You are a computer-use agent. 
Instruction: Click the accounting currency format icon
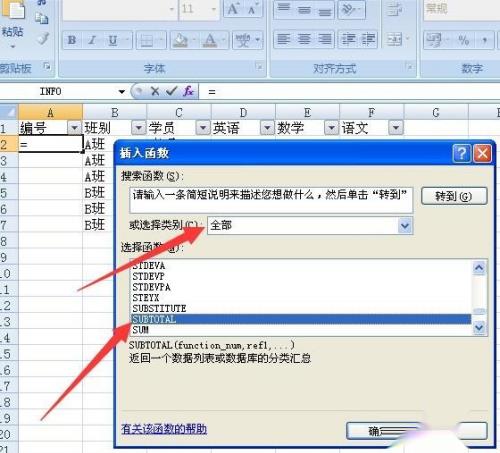[434, 40]
